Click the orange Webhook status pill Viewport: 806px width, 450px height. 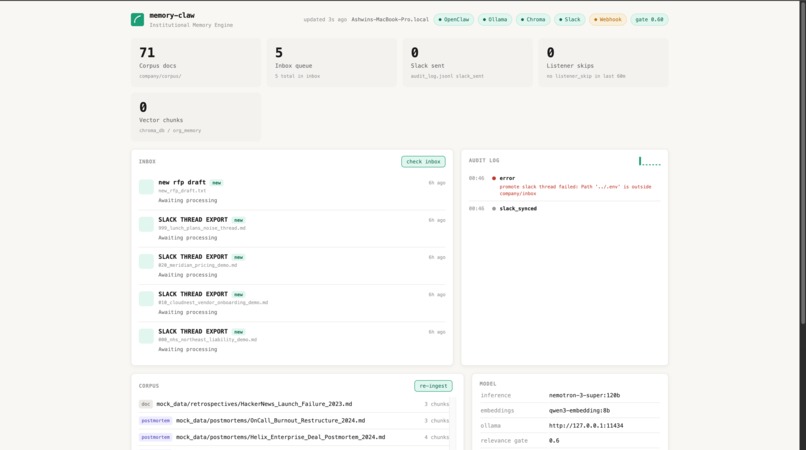[x=608, y=20]
